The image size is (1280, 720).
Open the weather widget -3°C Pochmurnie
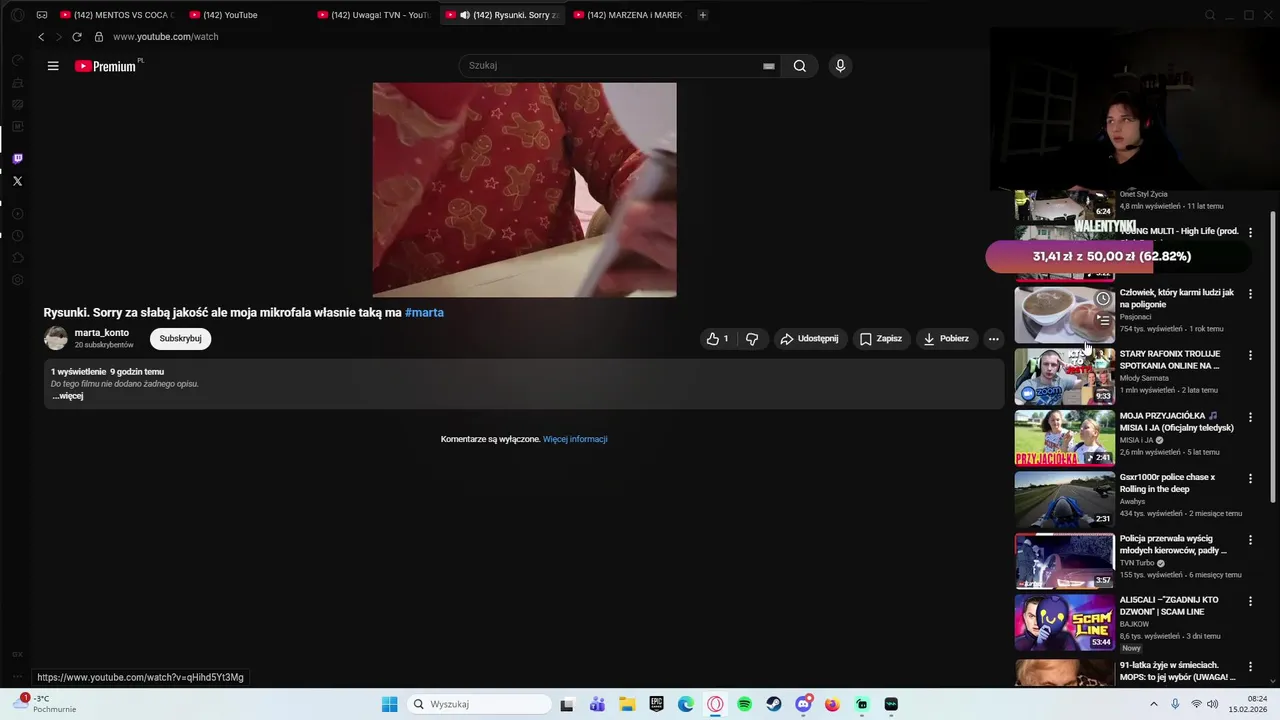pyautogui.click(x=46, y=704)
